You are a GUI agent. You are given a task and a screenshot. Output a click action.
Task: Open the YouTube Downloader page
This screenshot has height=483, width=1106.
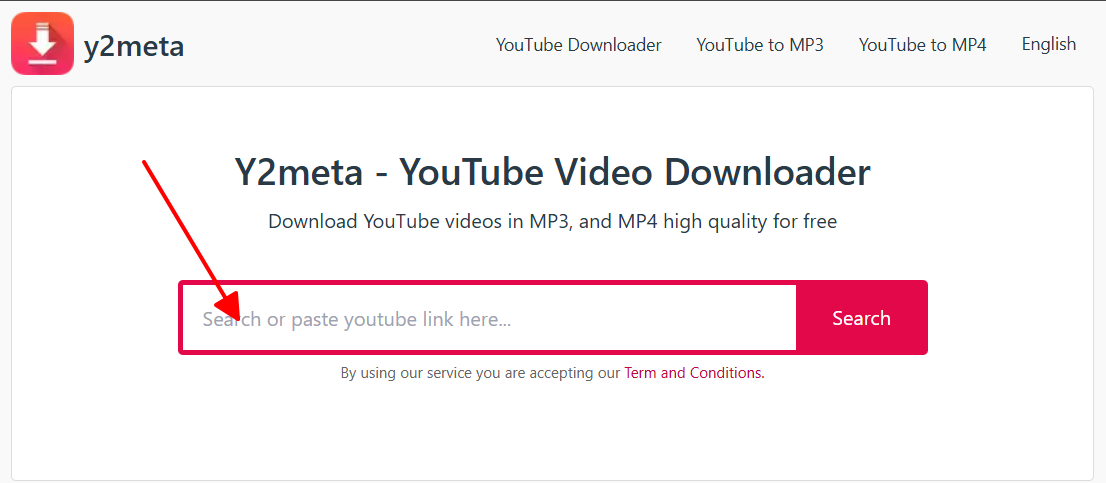(x=578, y=45)
